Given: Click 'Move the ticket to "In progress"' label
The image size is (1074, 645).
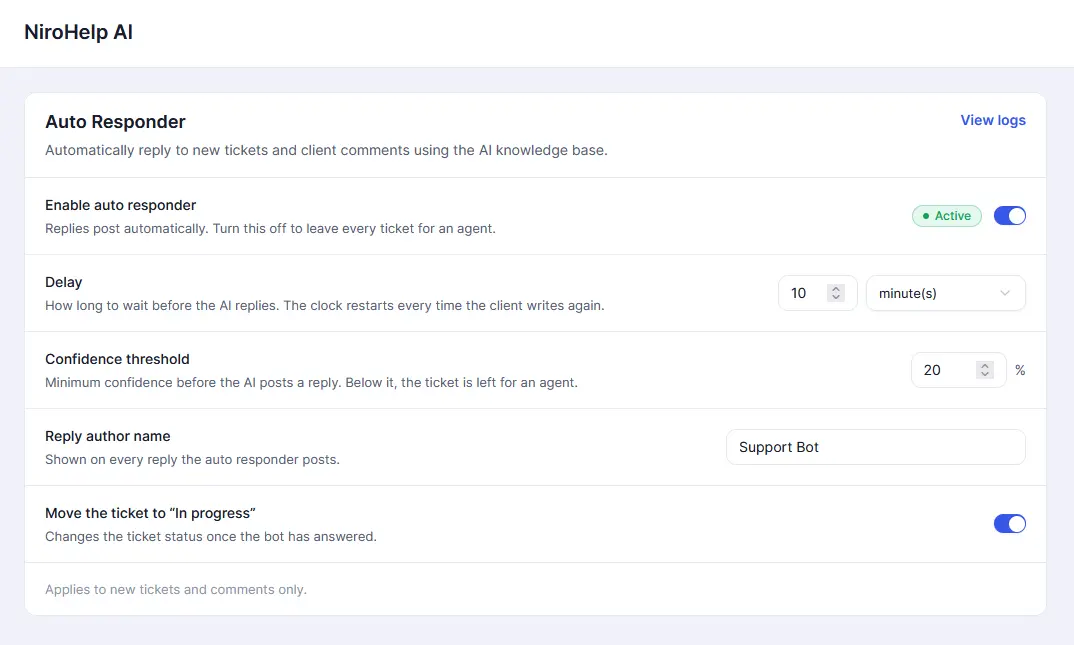Looking at the screenshot, I should point(150,514).
